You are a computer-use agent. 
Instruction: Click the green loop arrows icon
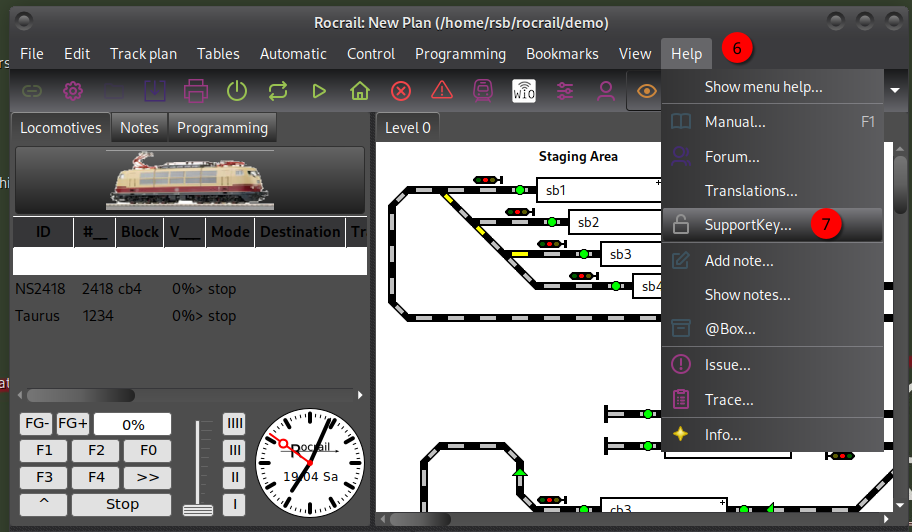(x=277, y=92)
